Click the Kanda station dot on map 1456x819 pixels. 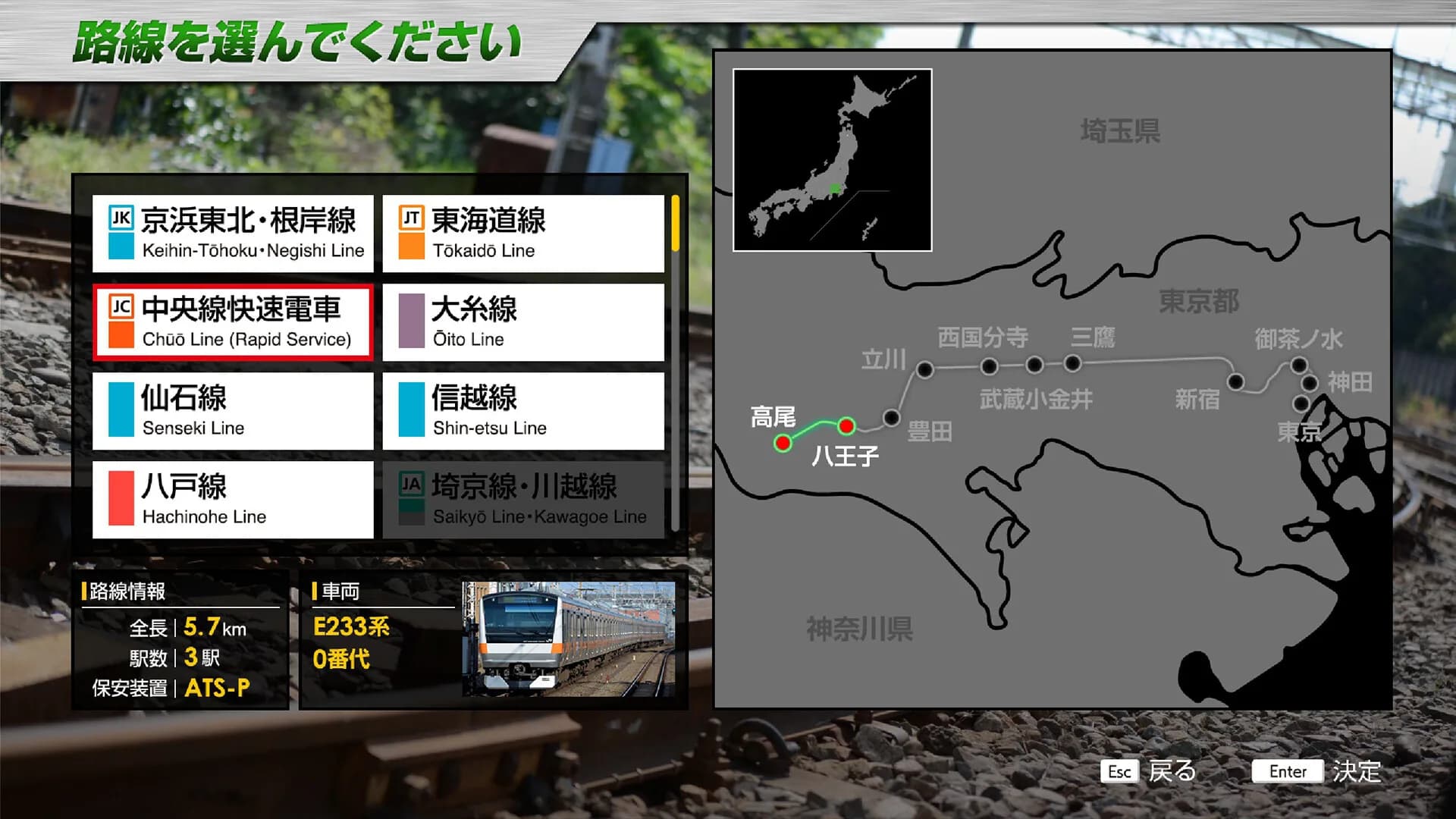[x=1310, y=384]
